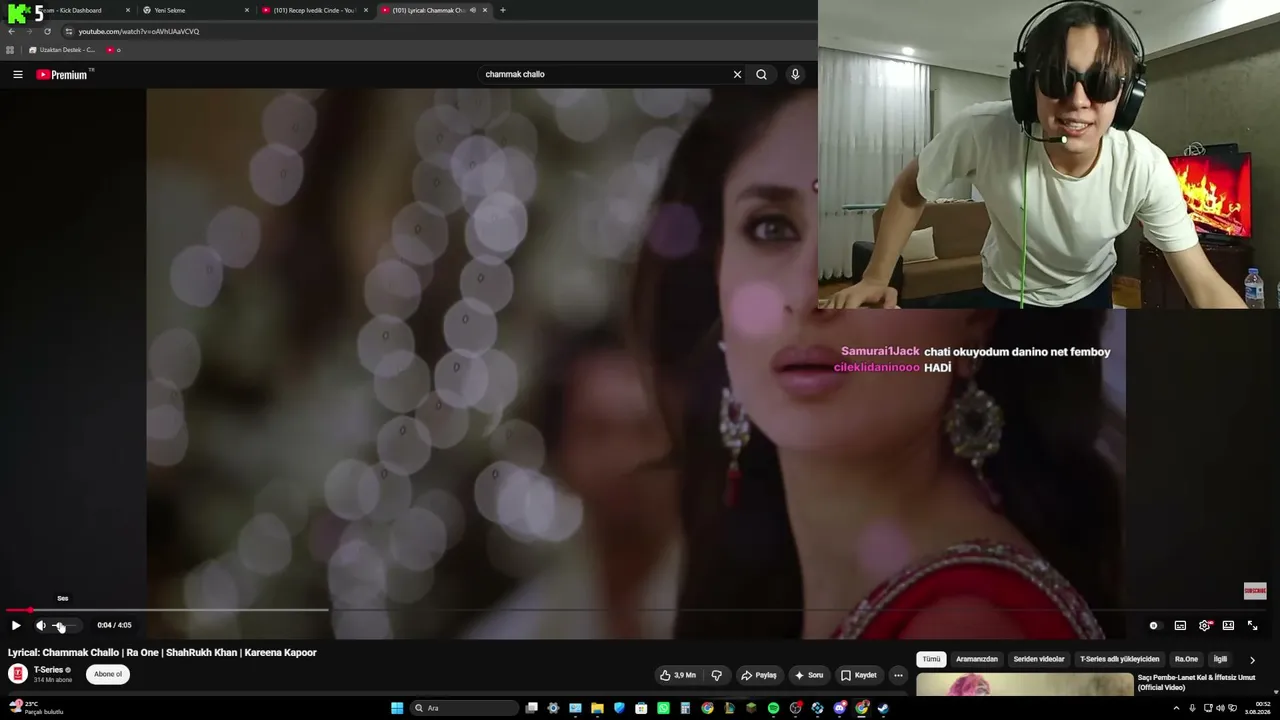This screenshot has height=720, width=1280.
Task: Enter fullscreen mode
Action: click(1252, 625)
